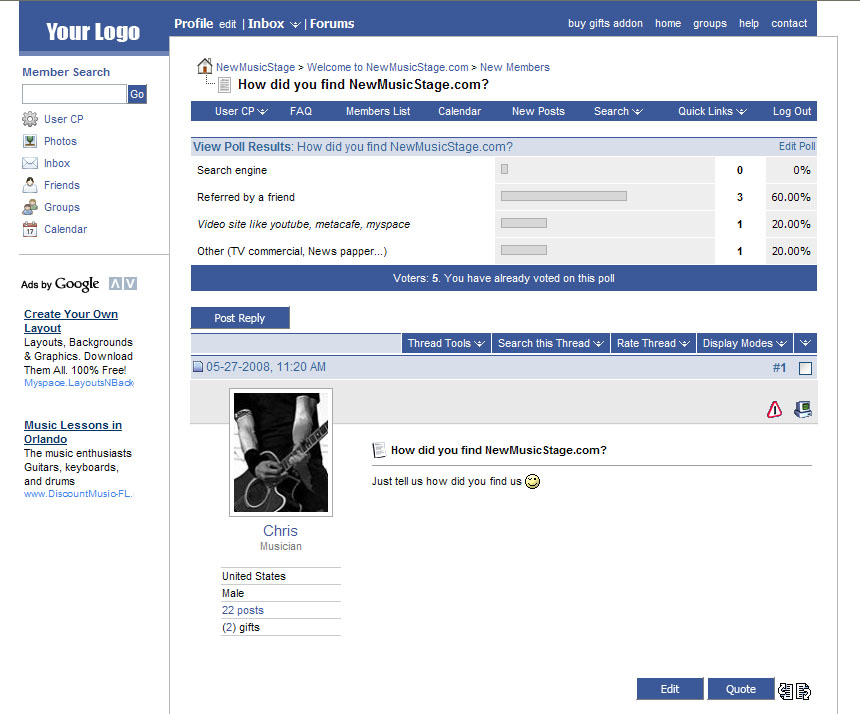Open the Music Lessons in Orlando ad
The image size is (860, 714).
click(73, 432)
